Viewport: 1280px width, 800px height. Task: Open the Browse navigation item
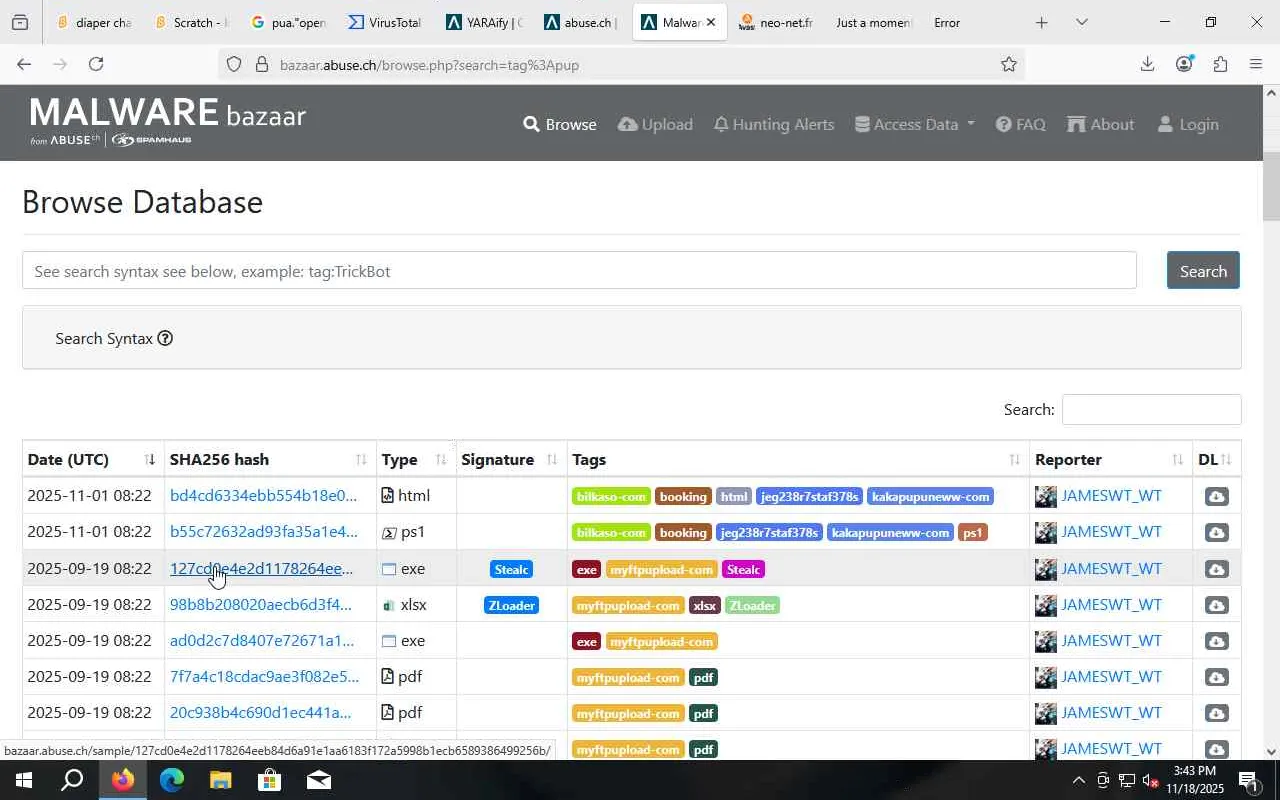click(x=560, y=124)
